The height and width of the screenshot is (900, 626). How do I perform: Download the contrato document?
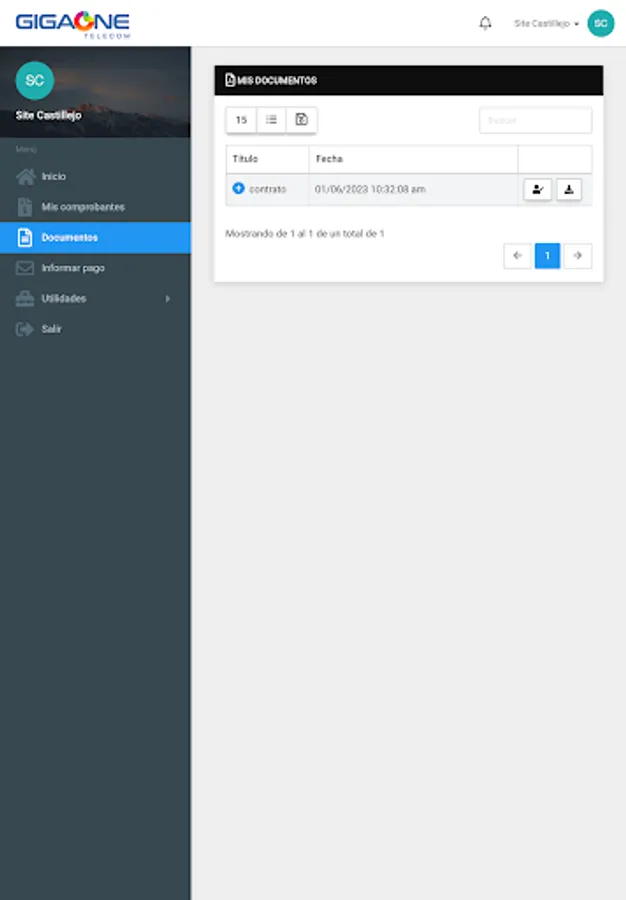569,189
